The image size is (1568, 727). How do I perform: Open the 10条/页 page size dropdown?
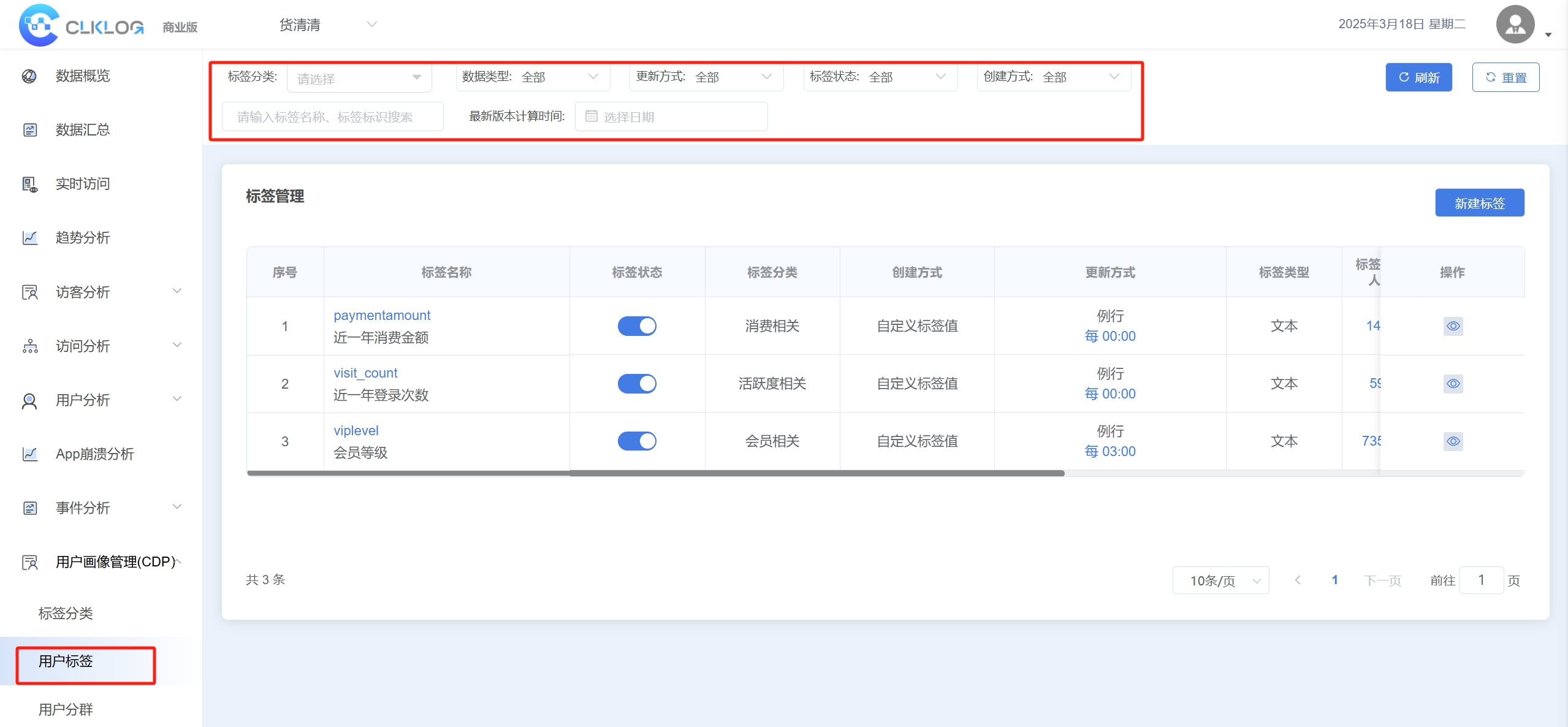[x=1220, y=580]
